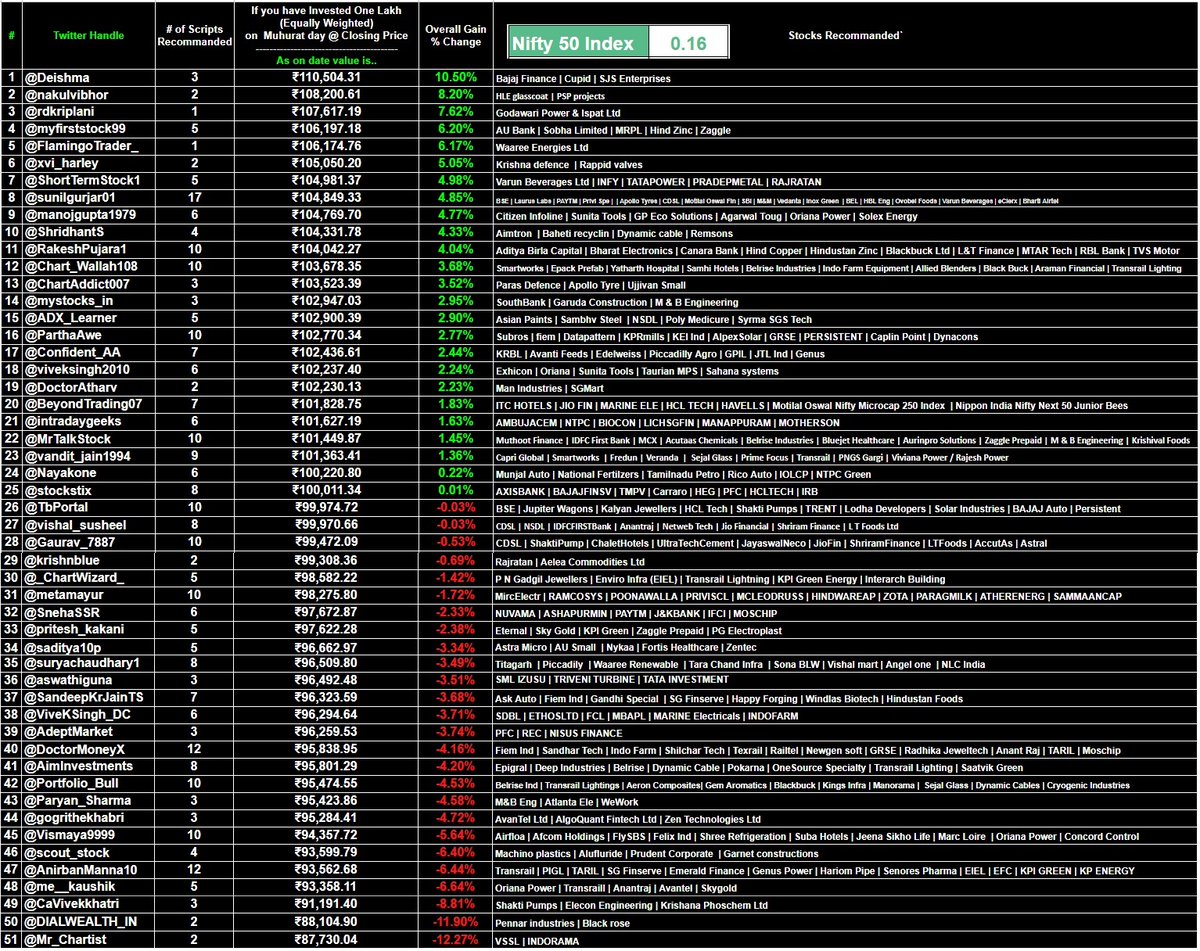
Task: Select the @SnehaSSR handle cell
Action: pos(88,611)
